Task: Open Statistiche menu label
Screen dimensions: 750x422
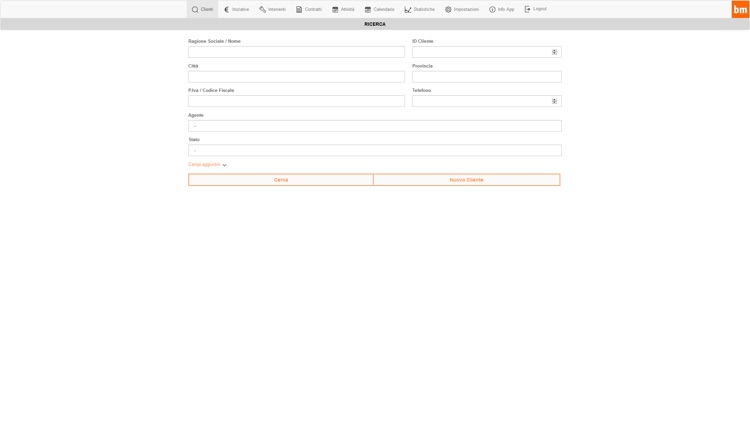Action: 424,10
